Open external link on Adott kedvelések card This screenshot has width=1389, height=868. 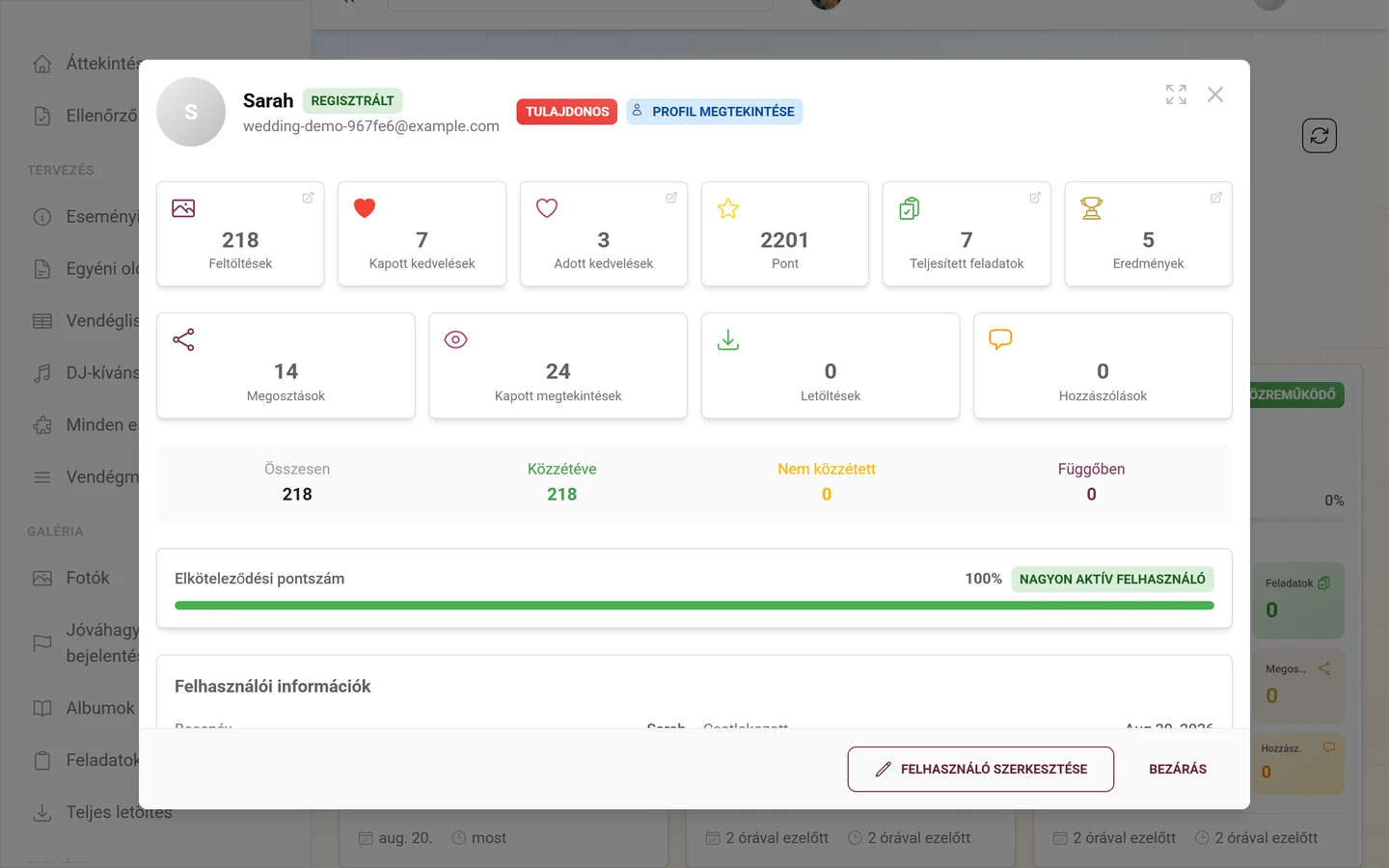pos(671,198)
